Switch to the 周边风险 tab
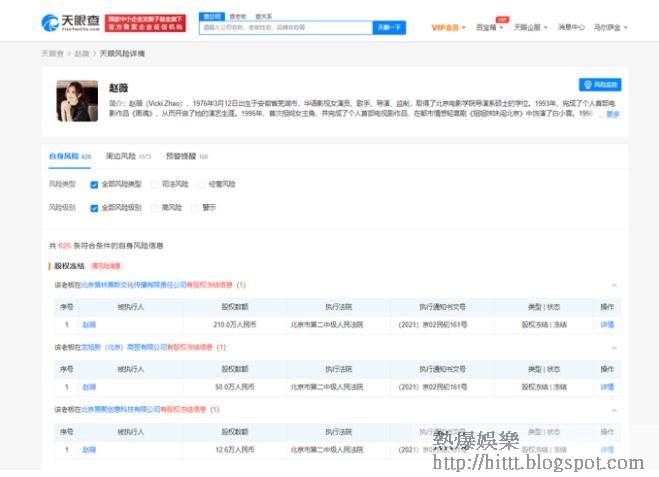Viewport: 659px width, 477px height. pos(128,156)
